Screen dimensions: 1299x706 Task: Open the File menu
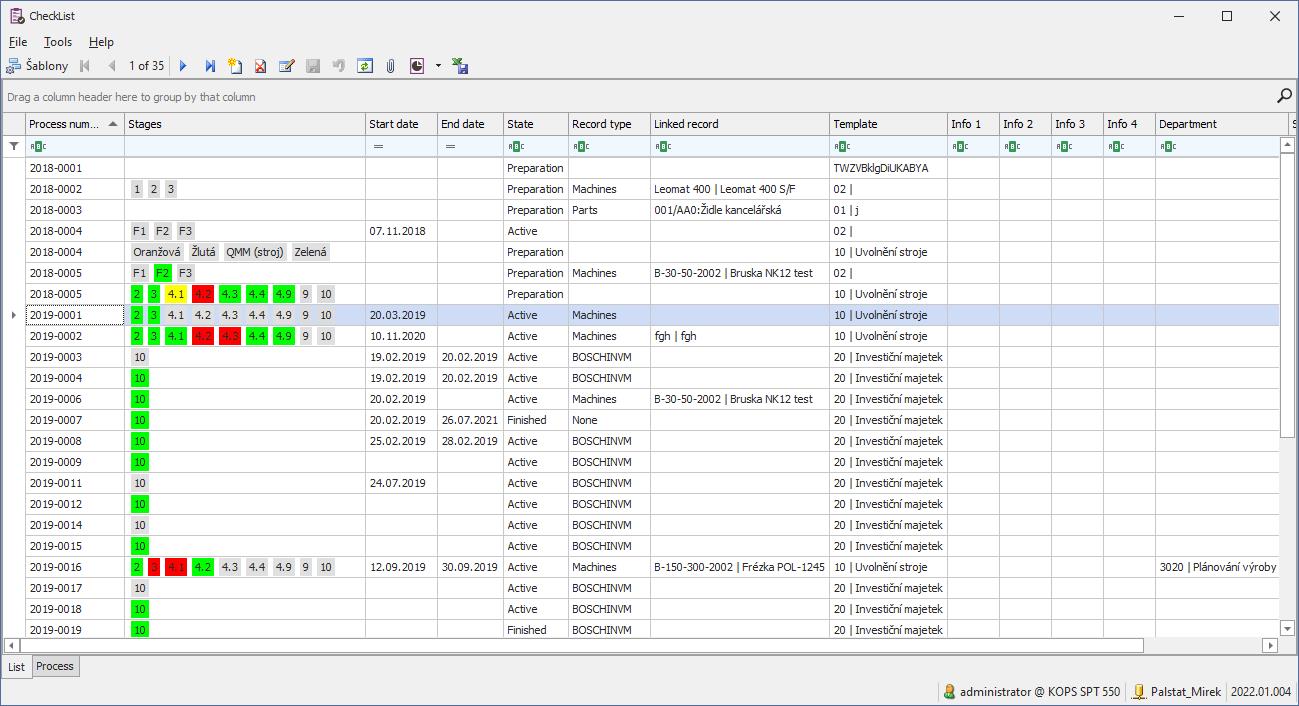pos(18,42)
